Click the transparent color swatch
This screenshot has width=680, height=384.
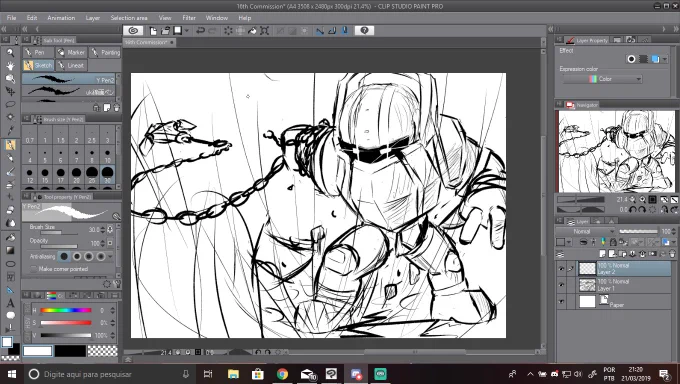[103, 351]
